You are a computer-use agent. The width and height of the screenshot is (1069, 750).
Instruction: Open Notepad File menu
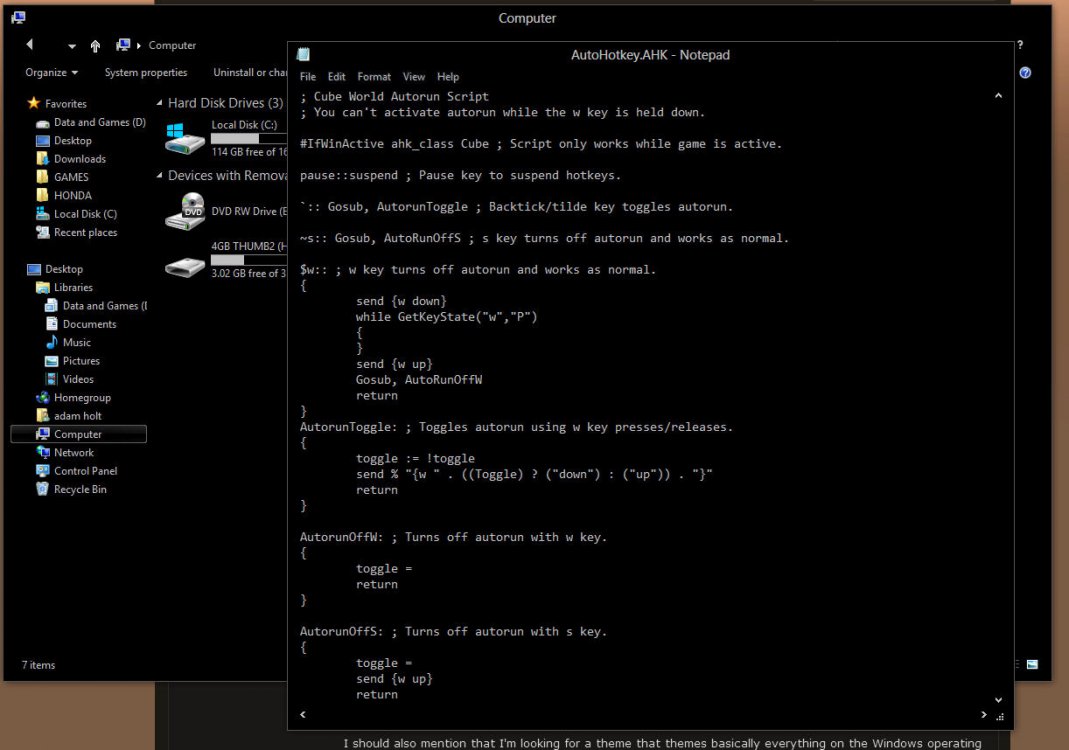pyautogui.click(x=307, y=76)
